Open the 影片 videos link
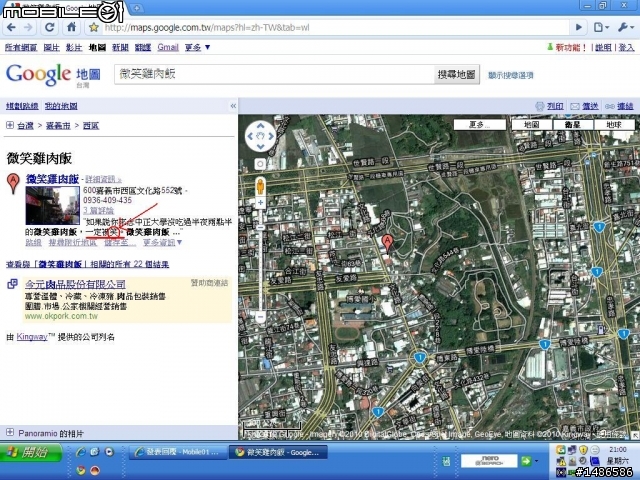Image resolution: width=640 pixels, height=480 pixels. (74, 47)
